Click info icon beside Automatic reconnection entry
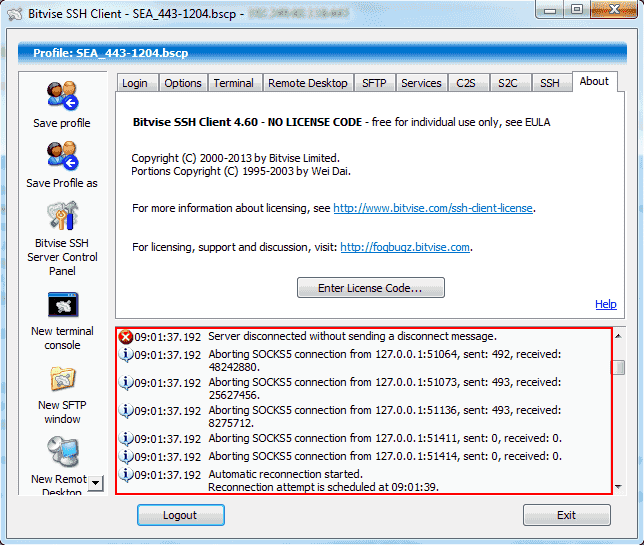Image resolution: width=644 pixels, height=545 pixels. click(x=126, y=474)
